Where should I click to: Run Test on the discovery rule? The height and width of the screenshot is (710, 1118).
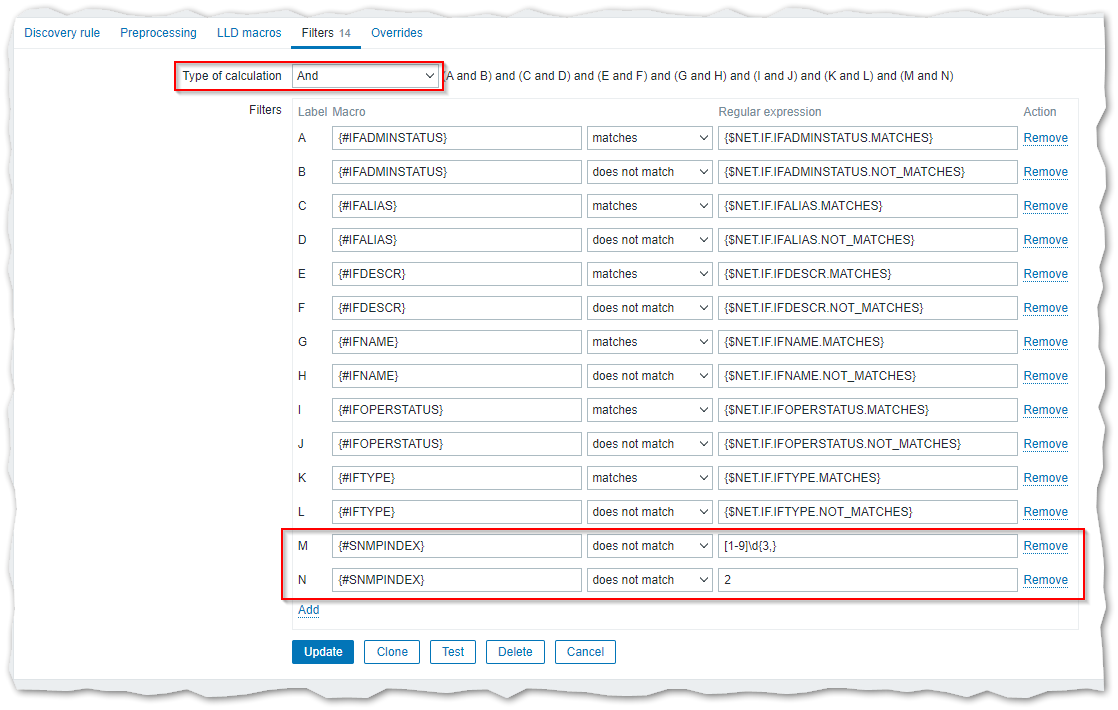click(x=453, y=652)
